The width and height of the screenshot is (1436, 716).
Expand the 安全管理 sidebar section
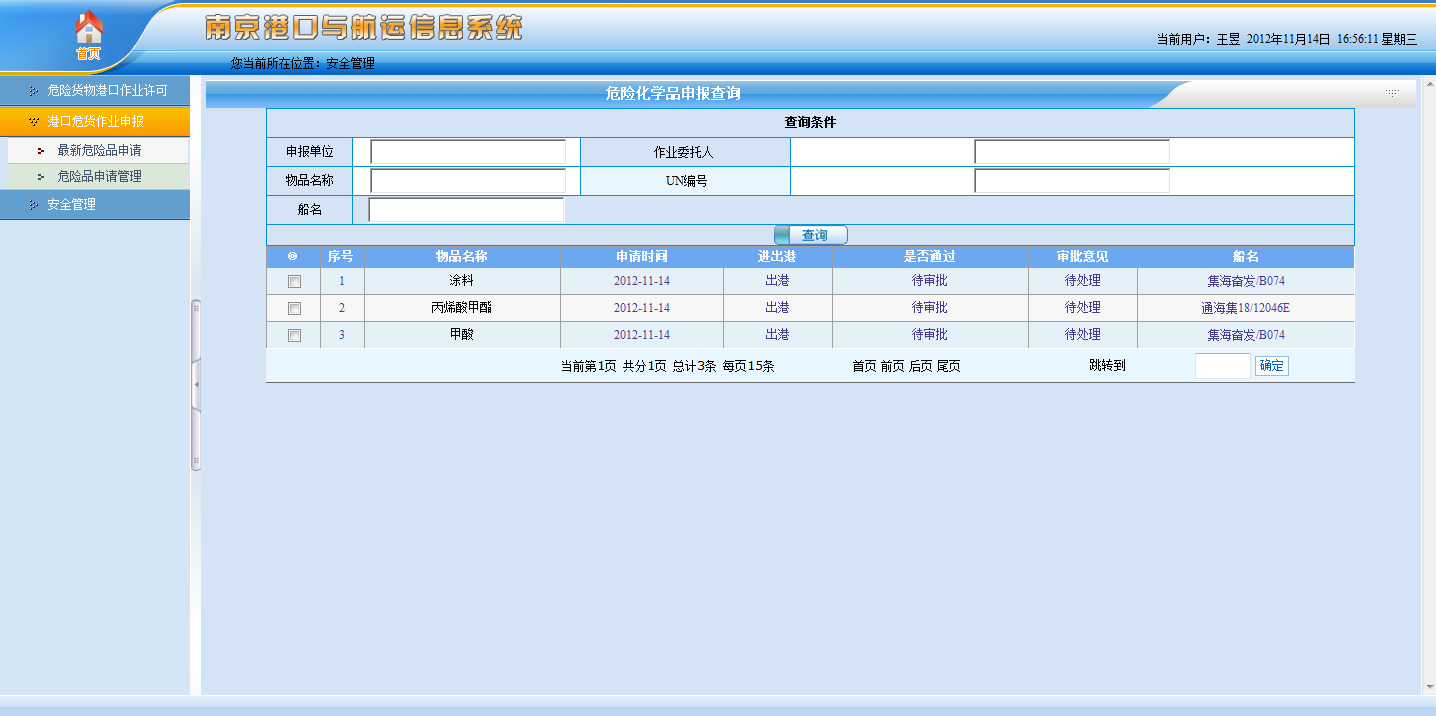[x=72, y=204]
